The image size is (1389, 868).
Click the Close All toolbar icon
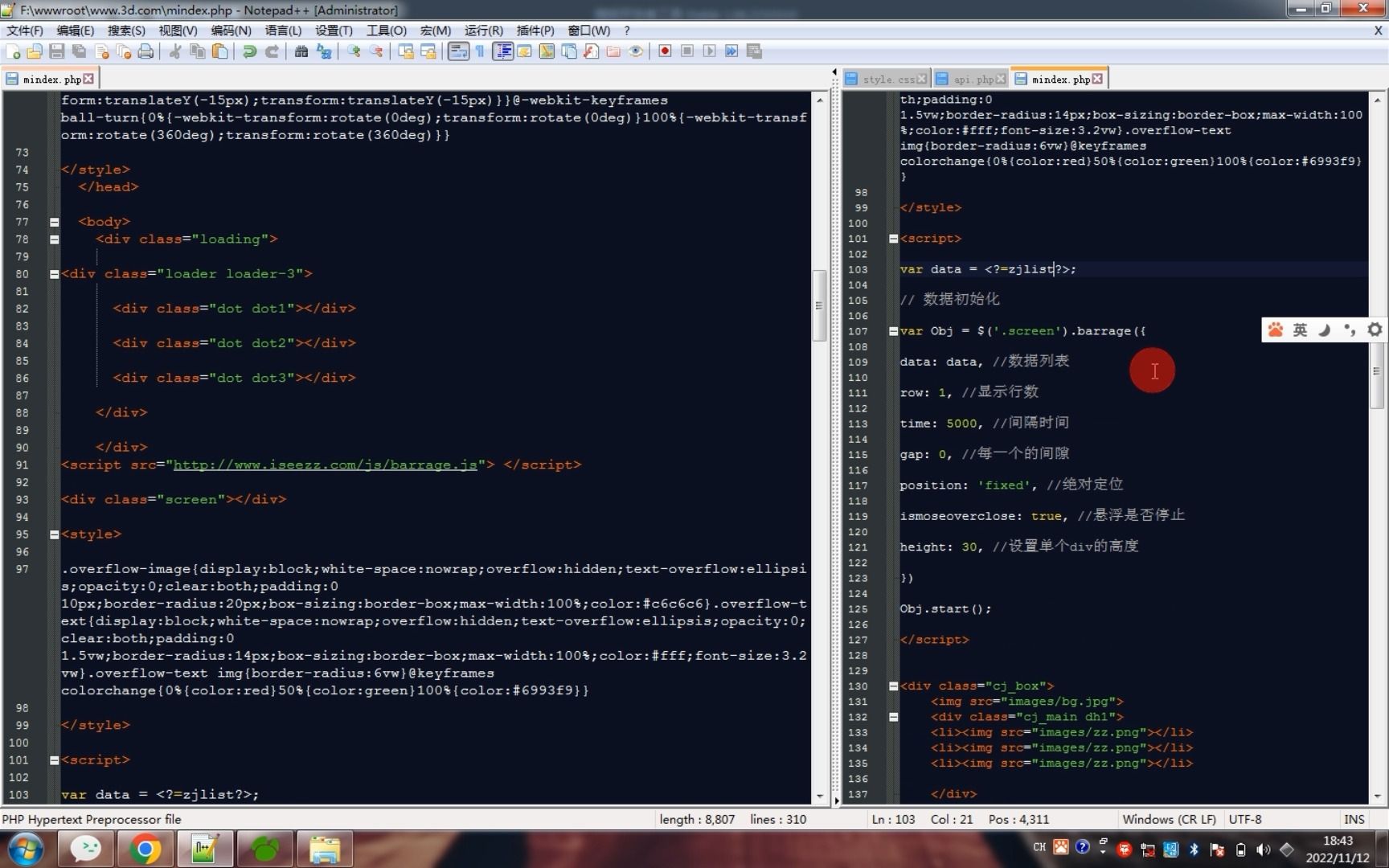[123, 51]
